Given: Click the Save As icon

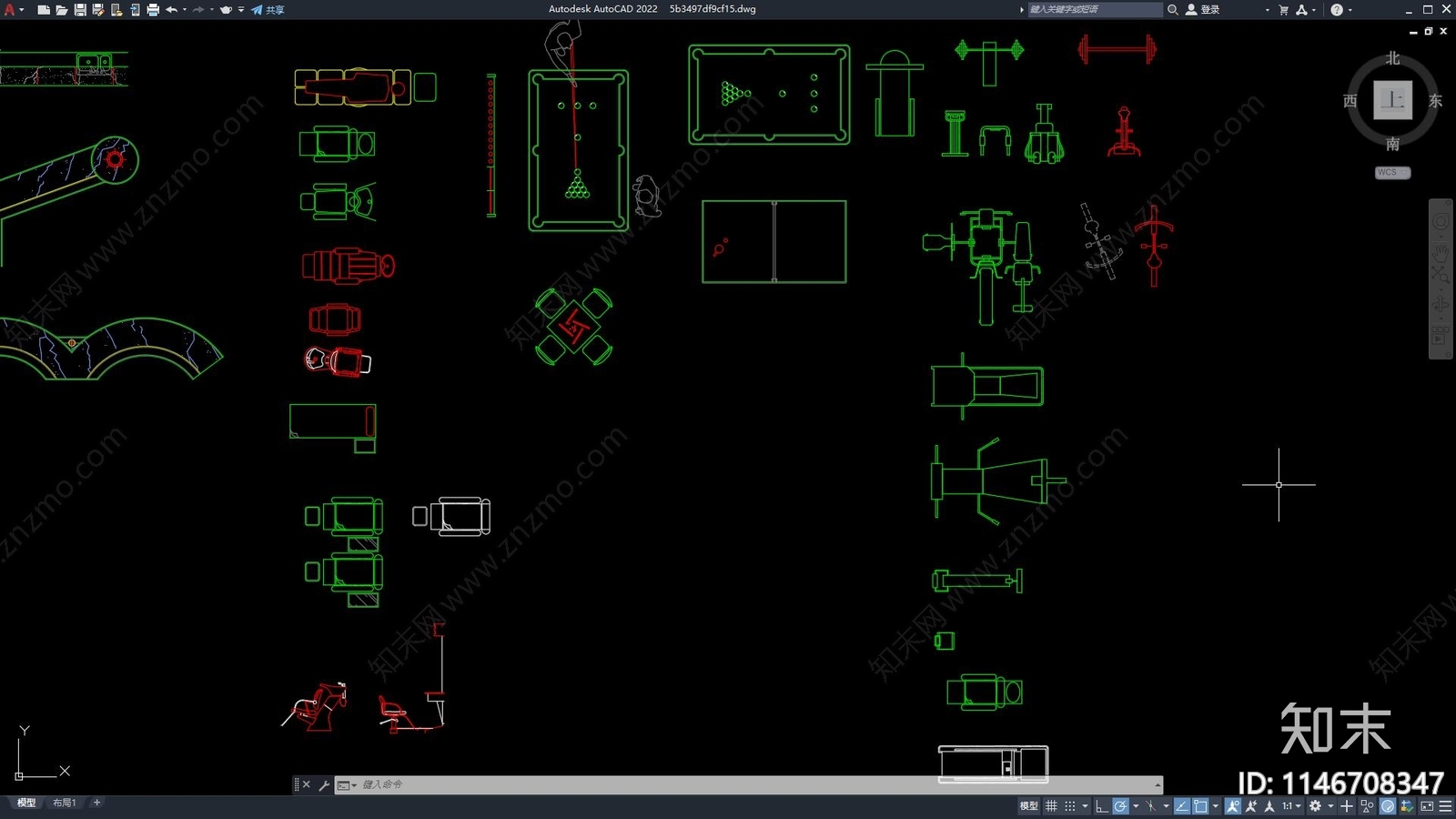Looking at the screenshot, I should [98, 10].
